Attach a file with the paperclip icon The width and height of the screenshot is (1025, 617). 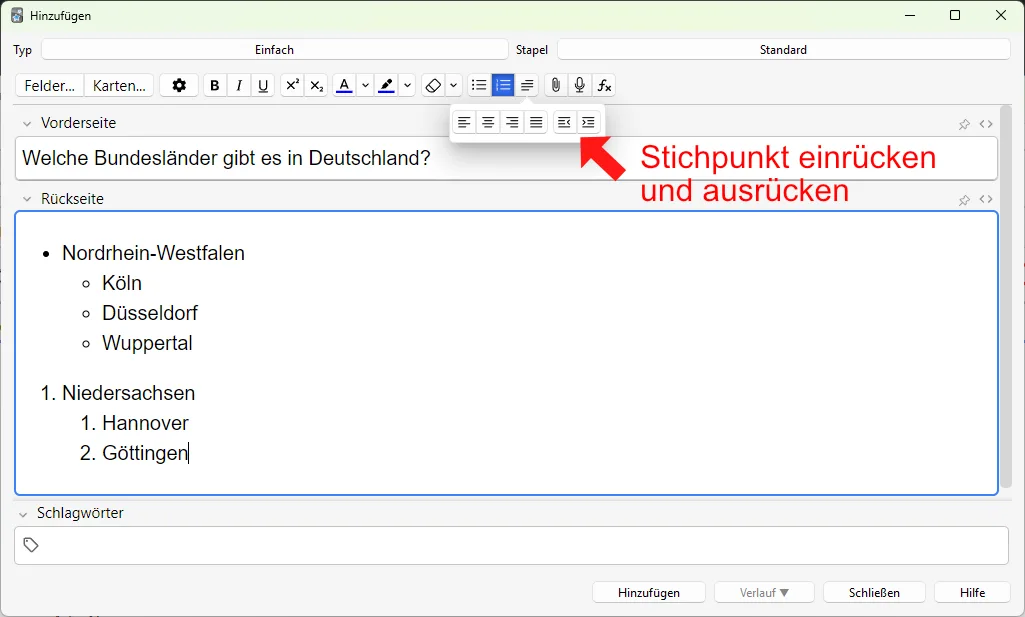[x=556, y=86]
